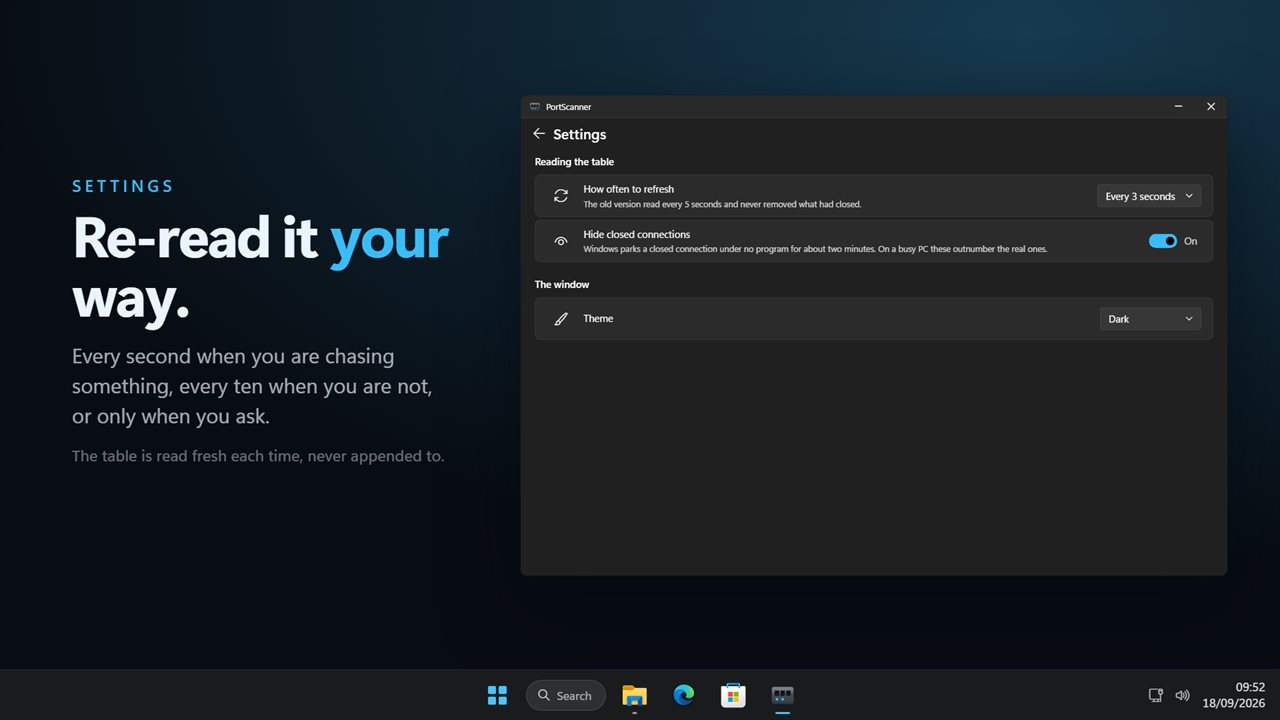Open the Dark theme dropdown
Image resolution: width=1280 pixels, height=720 pixels.
(x=1149, y=319)
